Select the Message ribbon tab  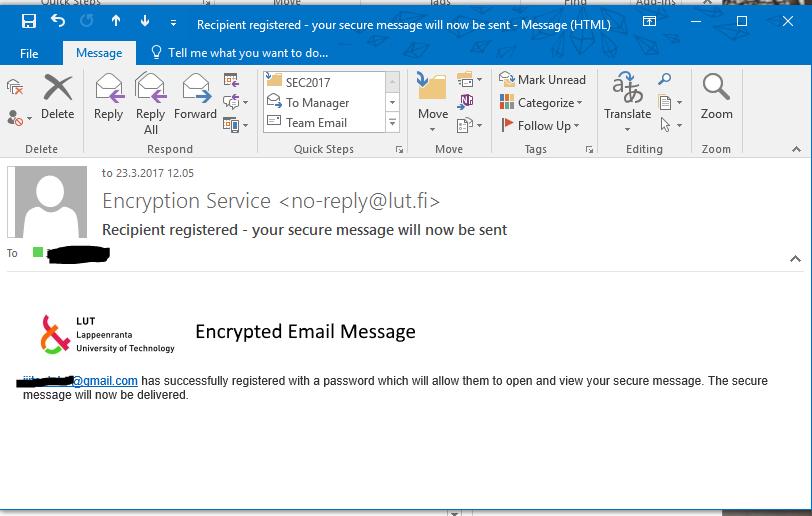99,53
